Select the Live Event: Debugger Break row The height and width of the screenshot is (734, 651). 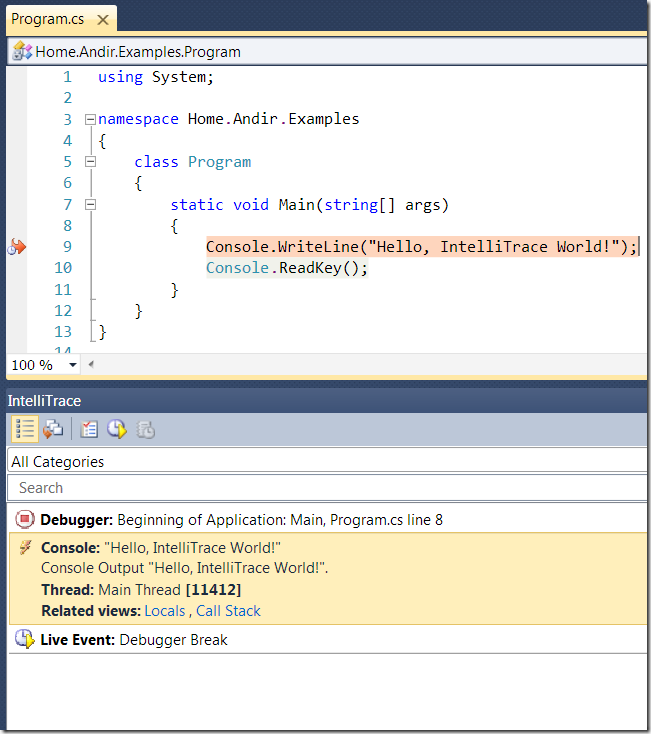(x=328, y=639)
